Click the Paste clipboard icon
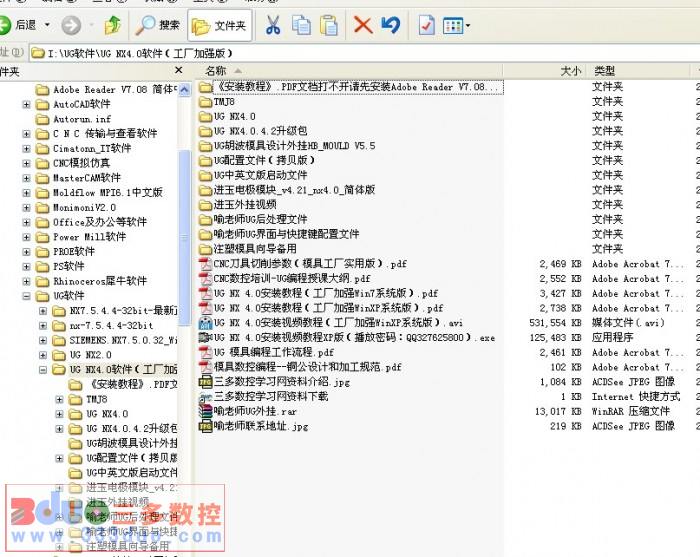Viewport: 700px width, 557px height. click(329, 25)
